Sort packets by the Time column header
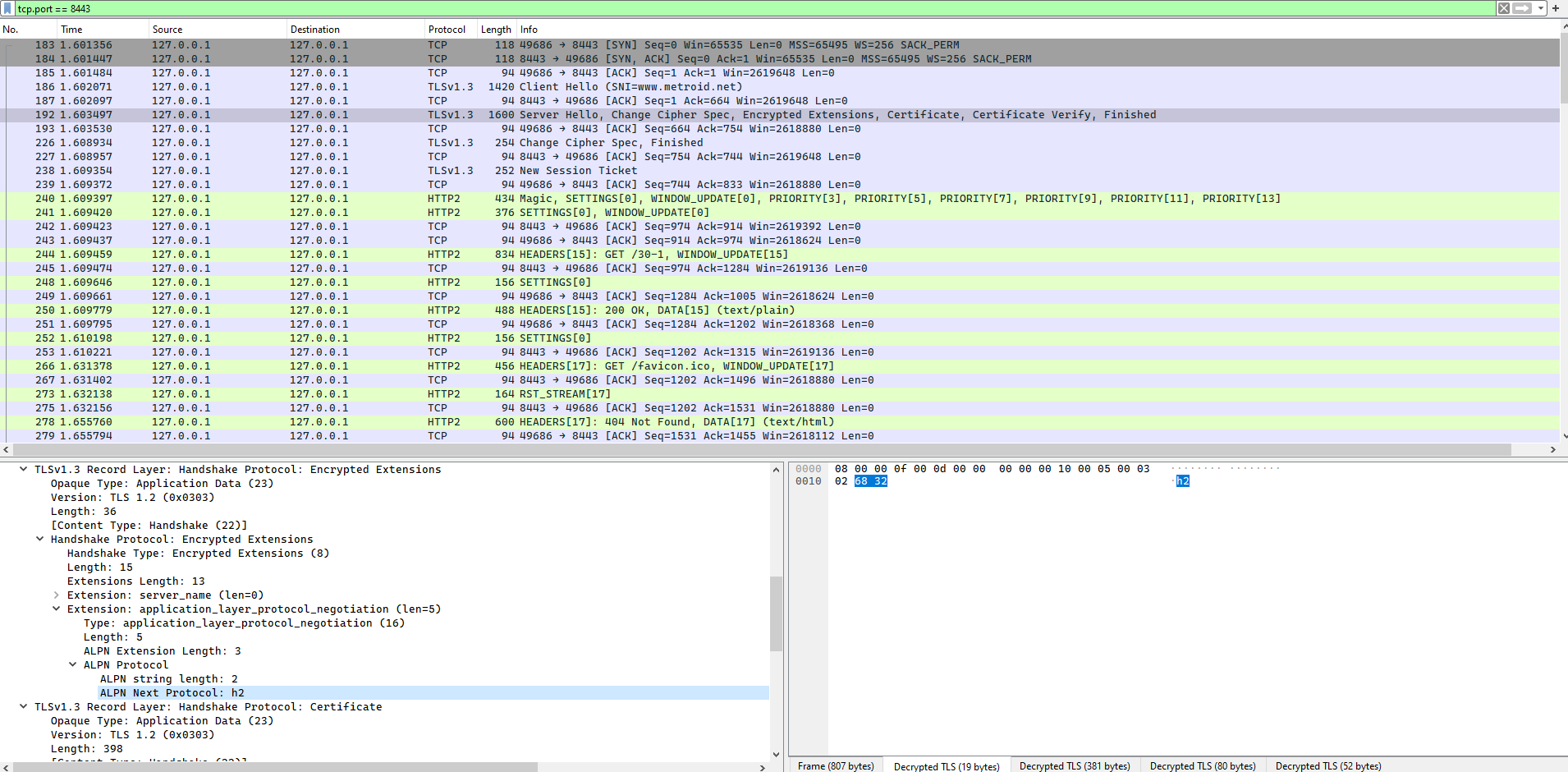The height and width of the screenshot is (772, 1568). click(x=103, y=29)
